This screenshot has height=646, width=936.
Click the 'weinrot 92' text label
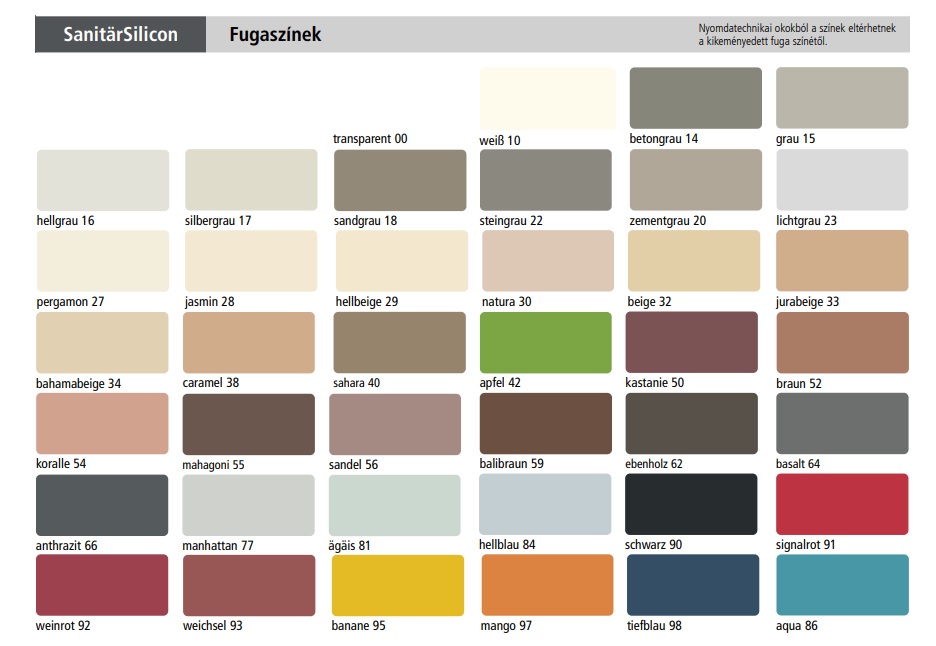click(63, 626)
